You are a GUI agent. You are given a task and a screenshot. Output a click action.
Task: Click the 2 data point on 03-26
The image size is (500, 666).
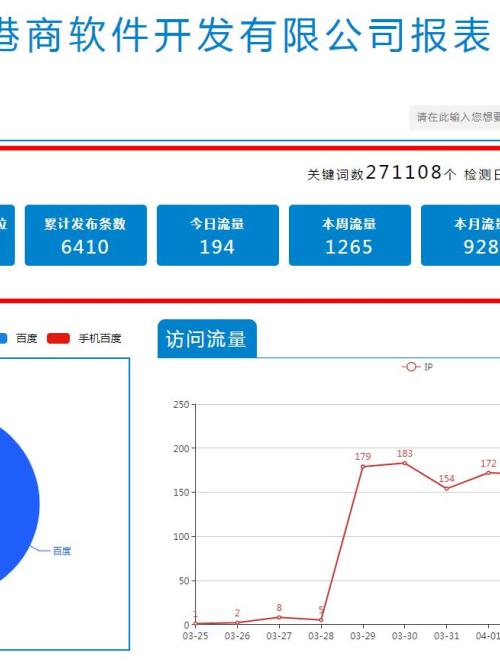[237, 623]
